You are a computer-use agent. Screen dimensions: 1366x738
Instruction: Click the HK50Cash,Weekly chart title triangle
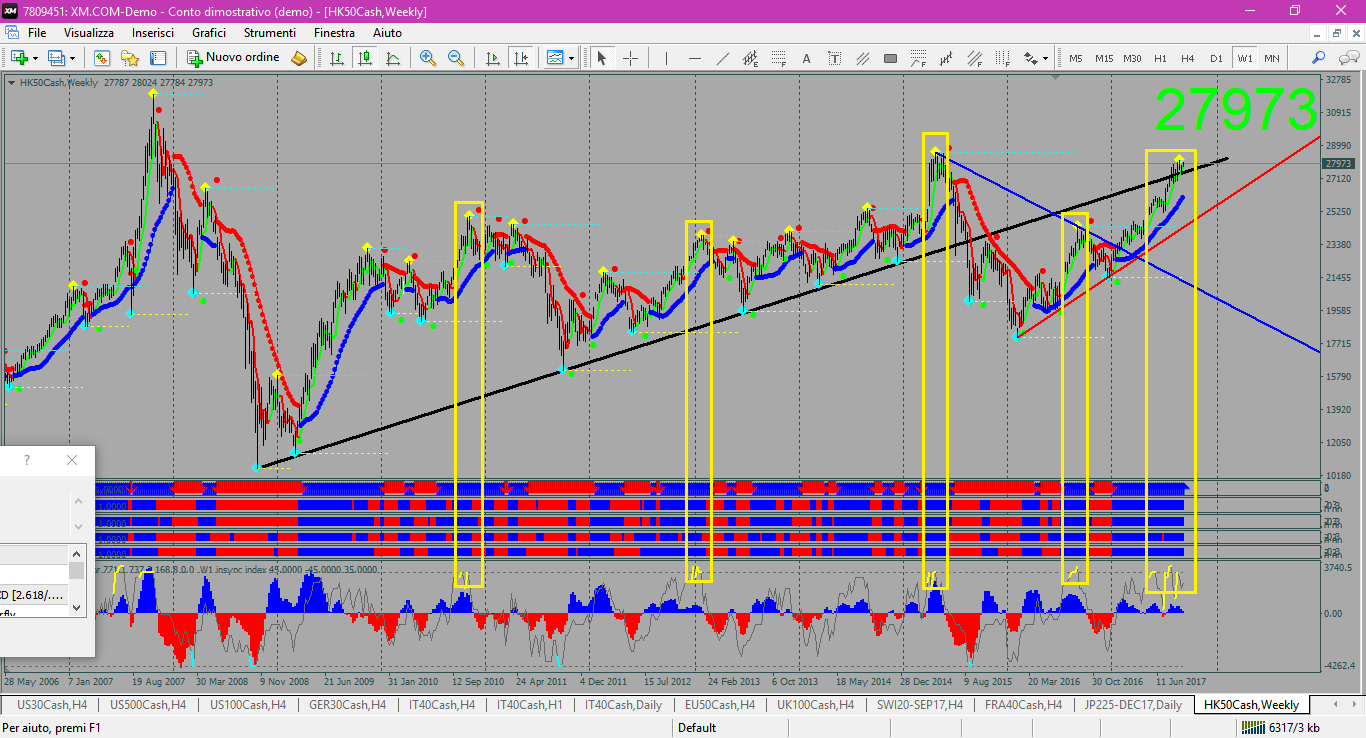click(11, 83)
